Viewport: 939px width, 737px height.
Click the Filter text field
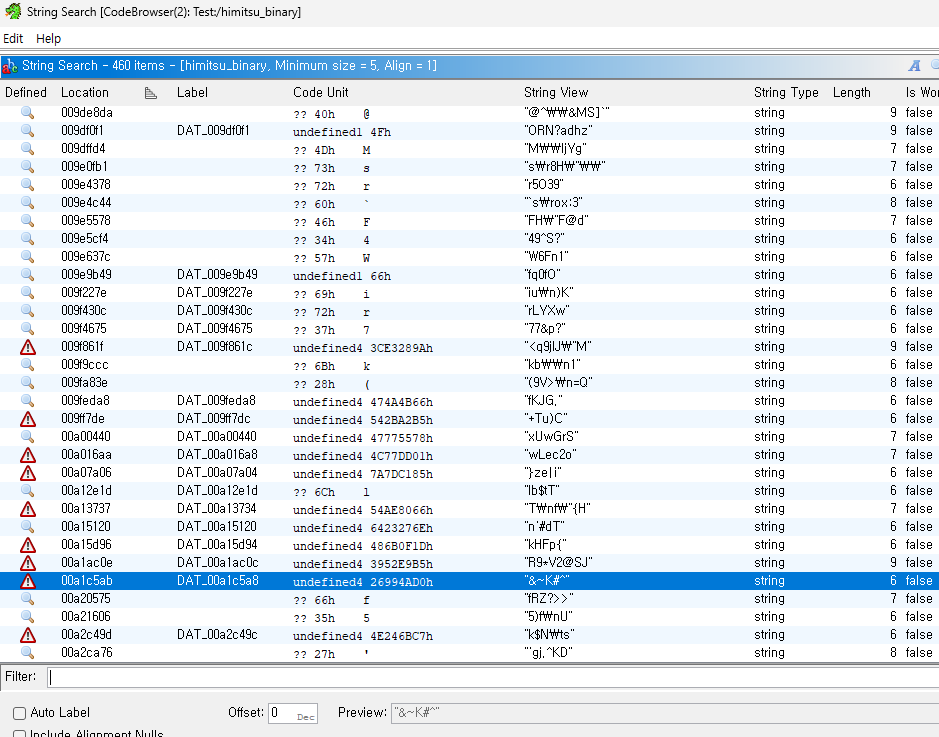pyautogui.click(x=493, y=677)
